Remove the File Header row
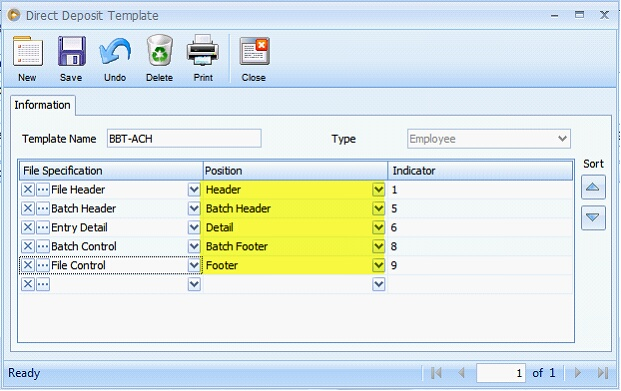 coord(28,189)
